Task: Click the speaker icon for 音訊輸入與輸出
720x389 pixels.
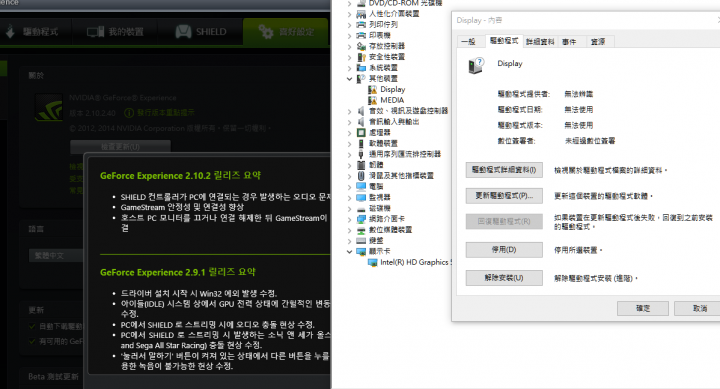Action: 361,122
